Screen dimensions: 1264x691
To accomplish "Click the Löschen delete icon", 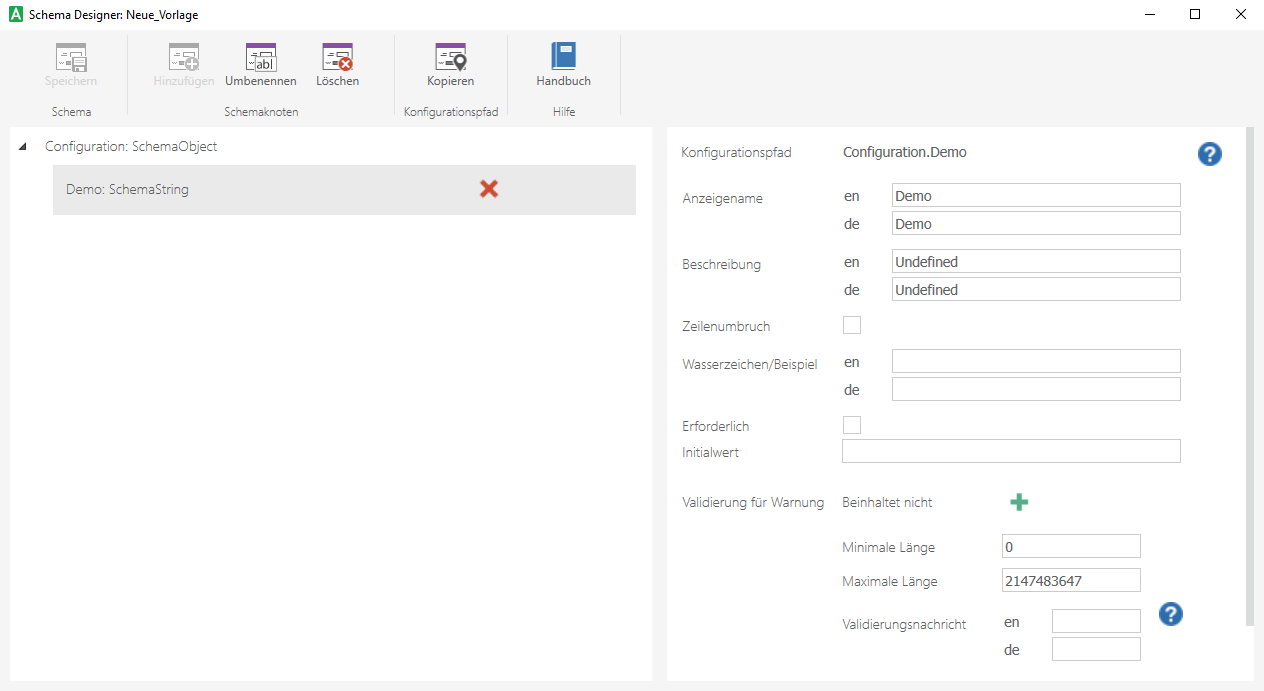I will click(x=337, y=65).
